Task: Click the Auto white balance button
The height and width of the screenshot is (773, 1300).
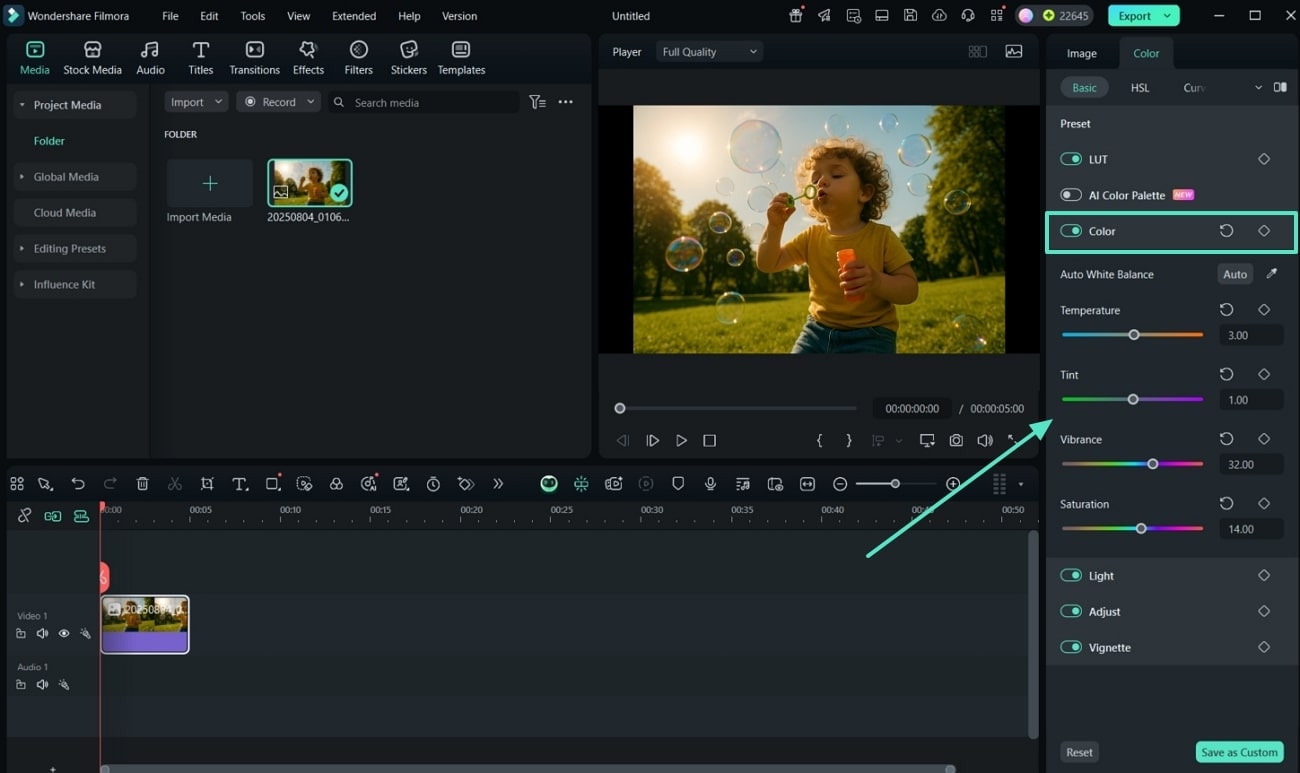Action: pos(1235,274)
